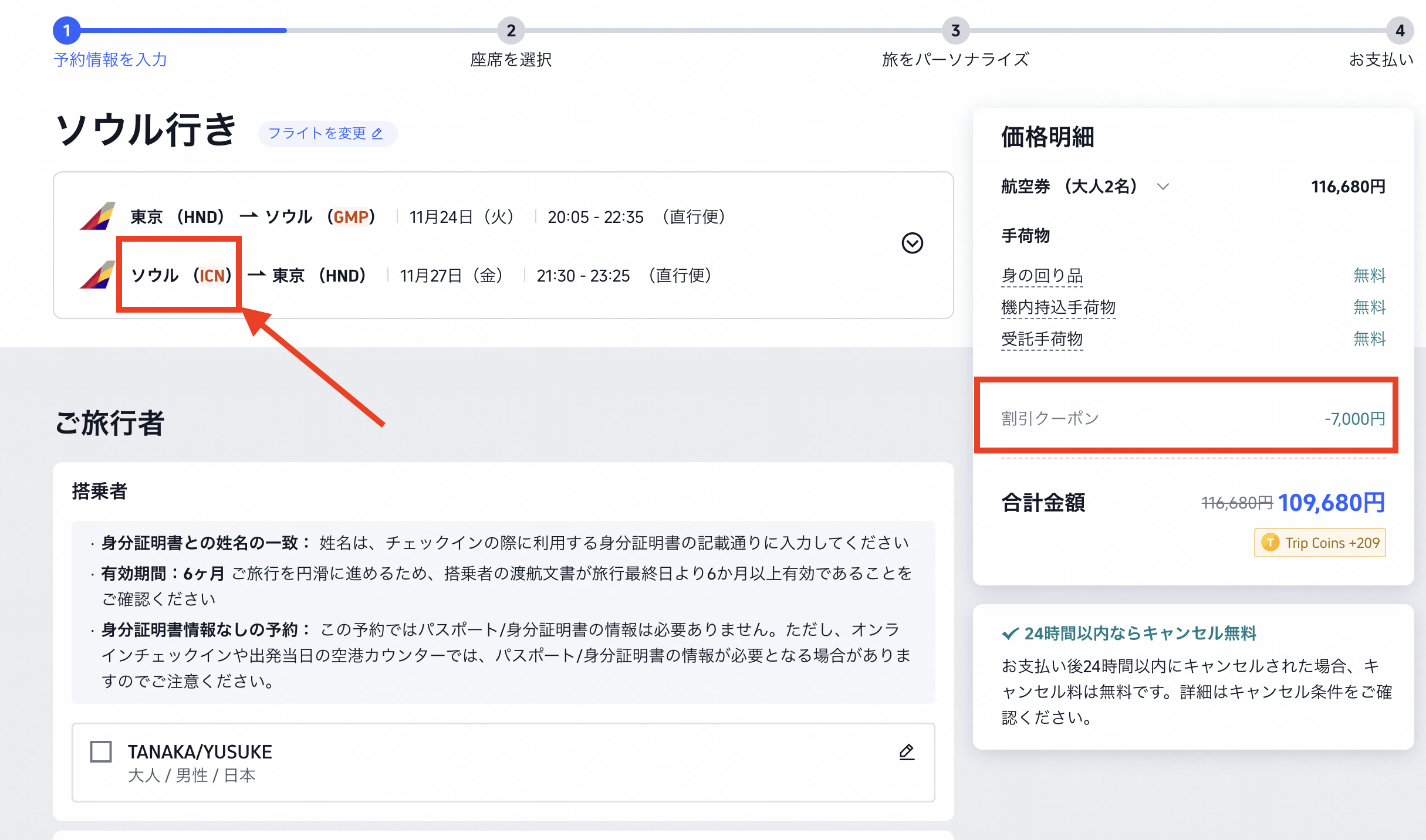1426x840 pixels.
Task: Click the 116,680円 airfare amount
Action: tap(1348, 187)
